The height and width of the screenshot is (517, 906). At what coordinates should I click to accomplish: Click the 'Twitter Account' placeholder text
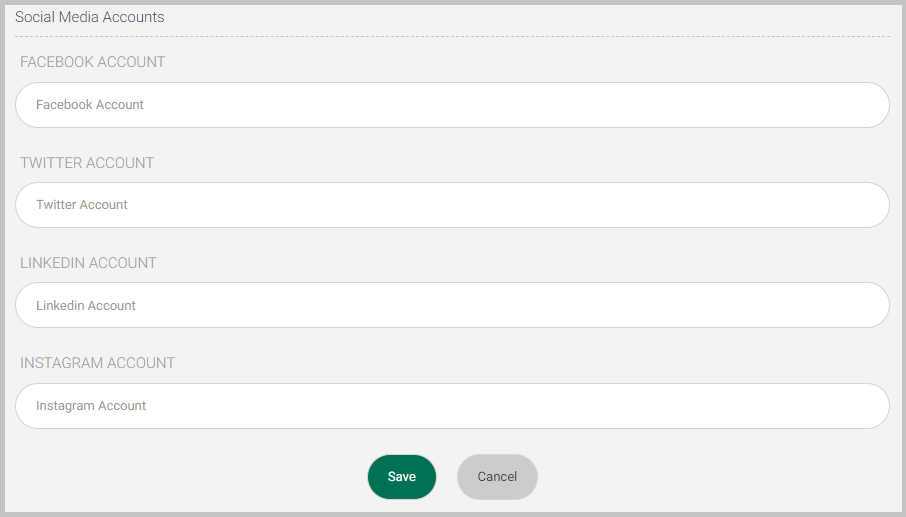[x=81, y=204]
